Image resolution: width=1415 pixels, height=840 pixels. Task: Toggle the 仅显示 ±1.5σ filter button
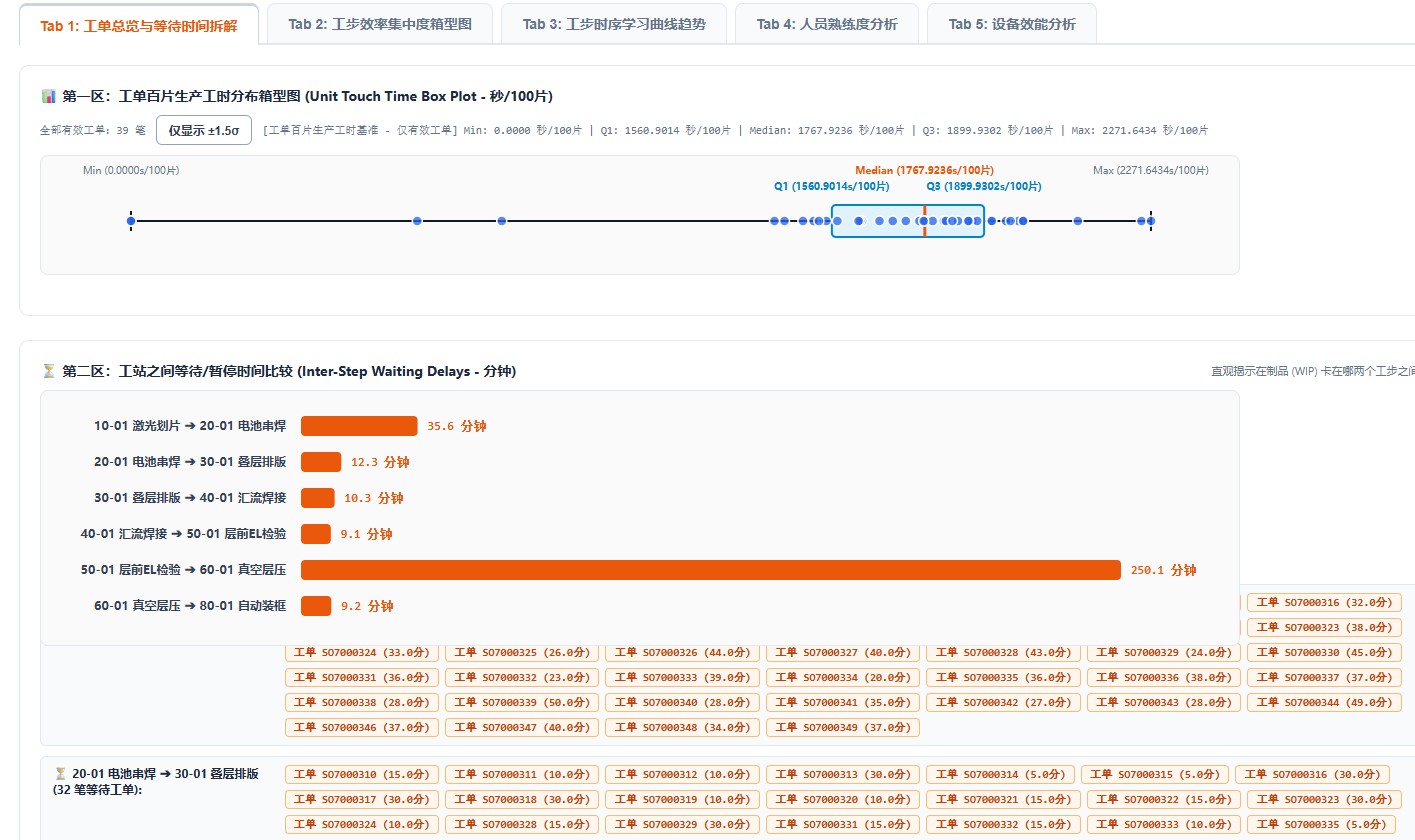[204, 130]
